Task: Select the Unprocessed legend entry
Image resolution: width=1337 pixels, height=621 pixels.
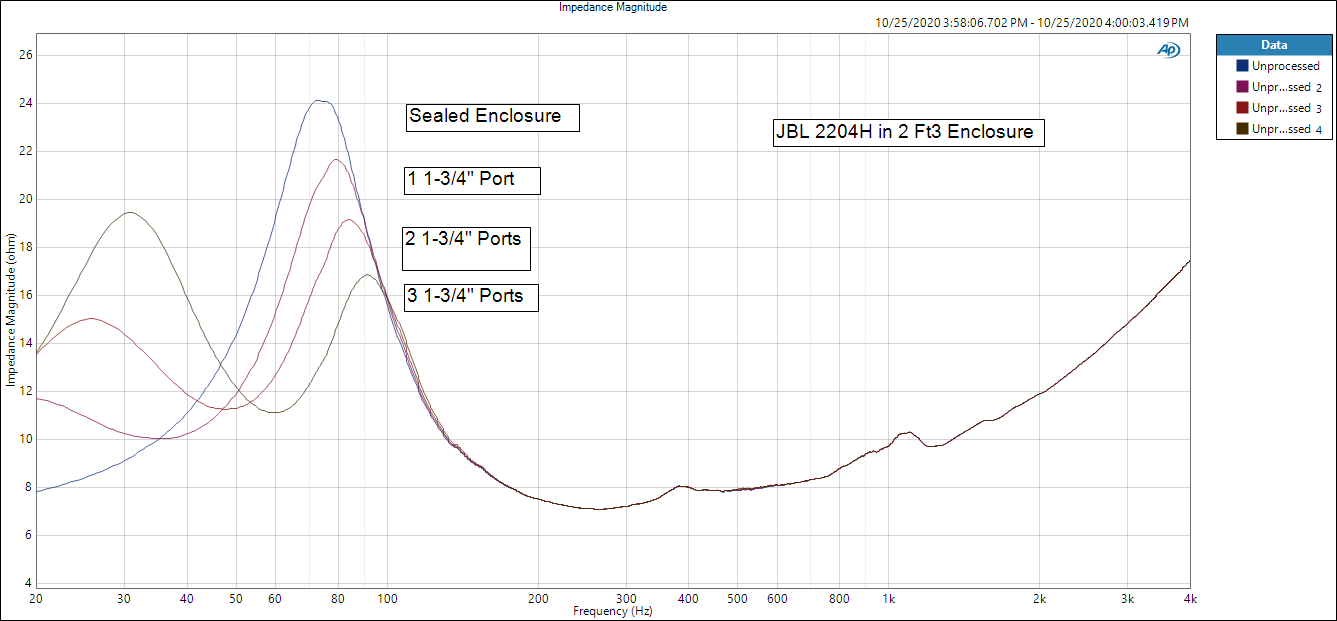Action: point(1285,66)
